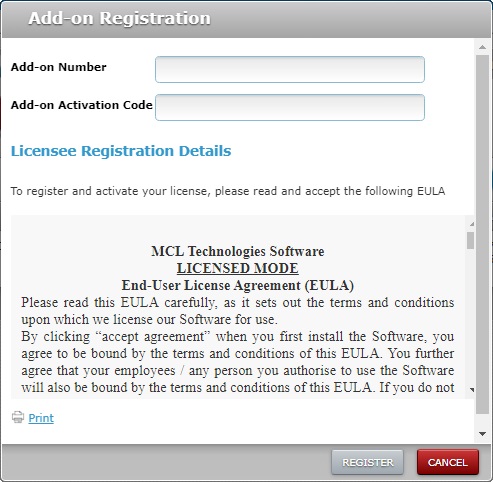Click the Add-on Registration title bar
This screenshot has width=493, height=482.
point(246,19)
